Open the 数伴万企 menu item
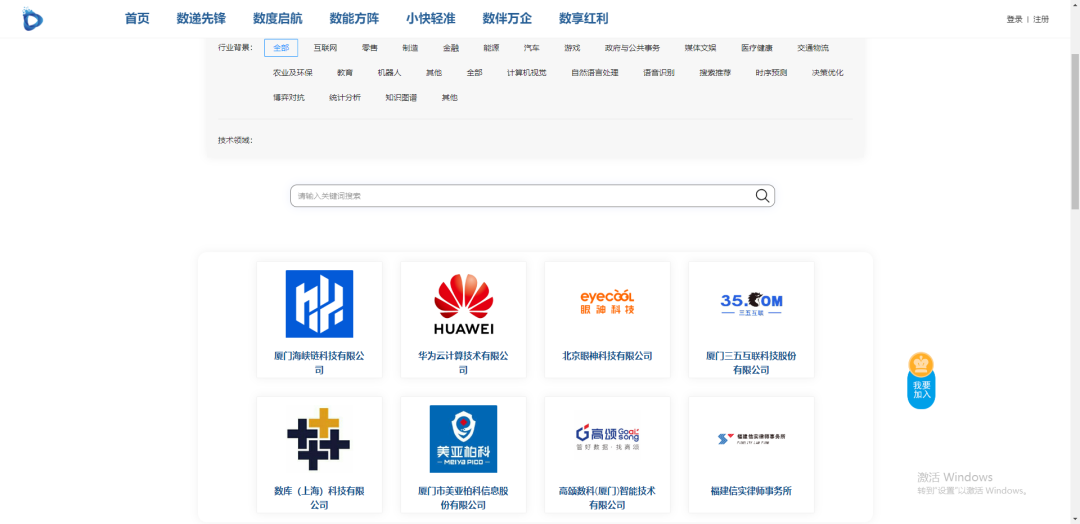The width and height of the screenshot is (1080, 524). tap(507, 19)
